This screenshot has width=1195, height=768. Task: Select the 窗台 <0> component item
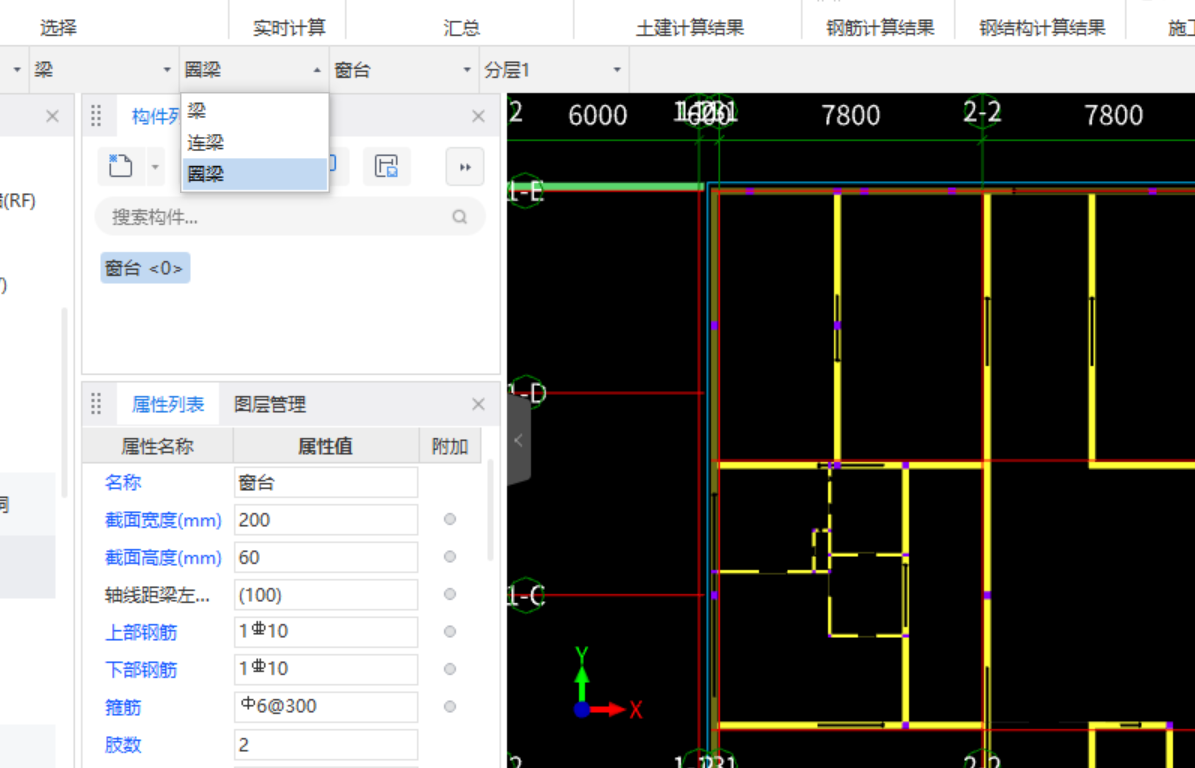coord(145,268)
